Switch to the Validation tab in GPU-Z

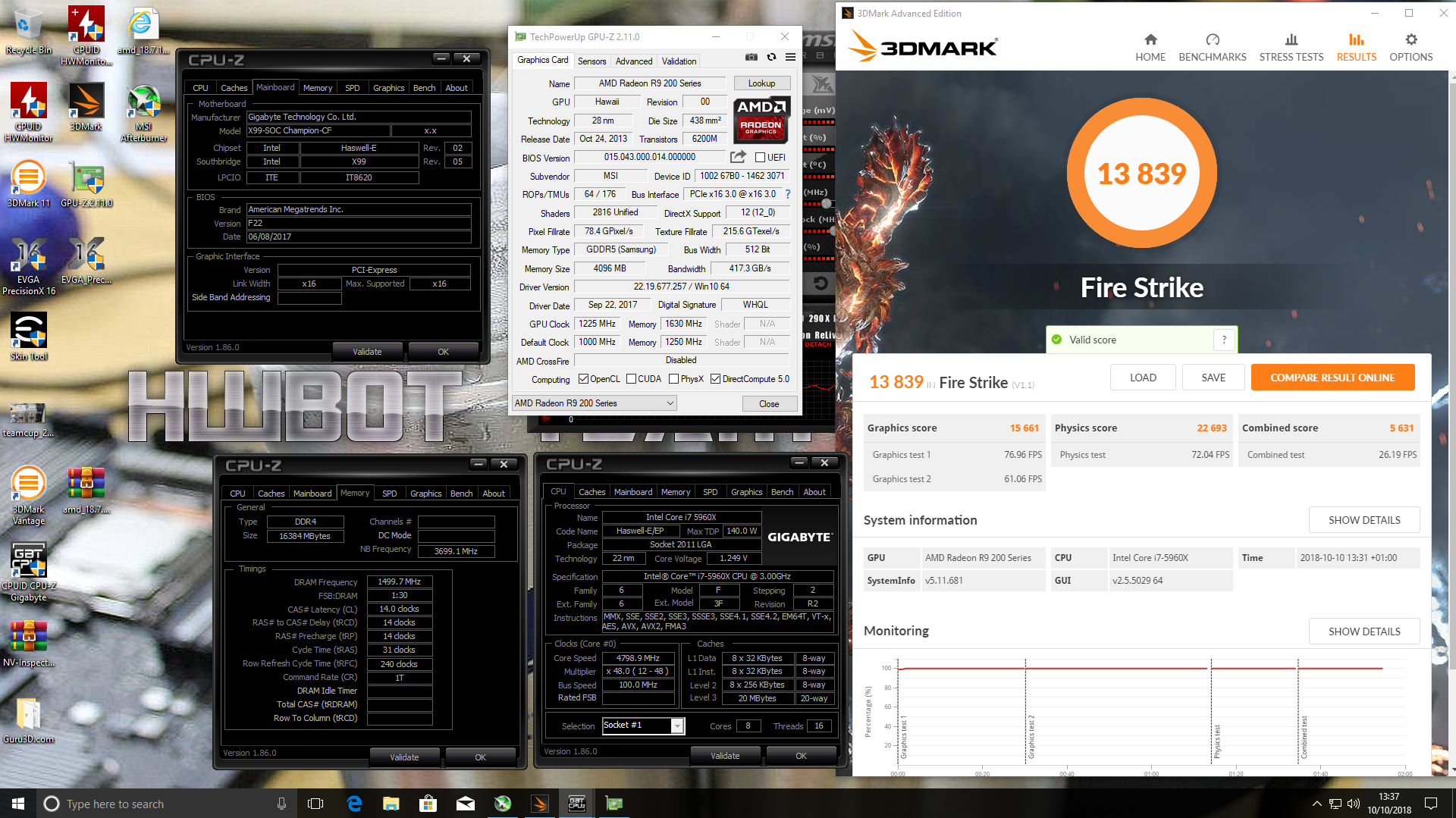pos(679,61)
